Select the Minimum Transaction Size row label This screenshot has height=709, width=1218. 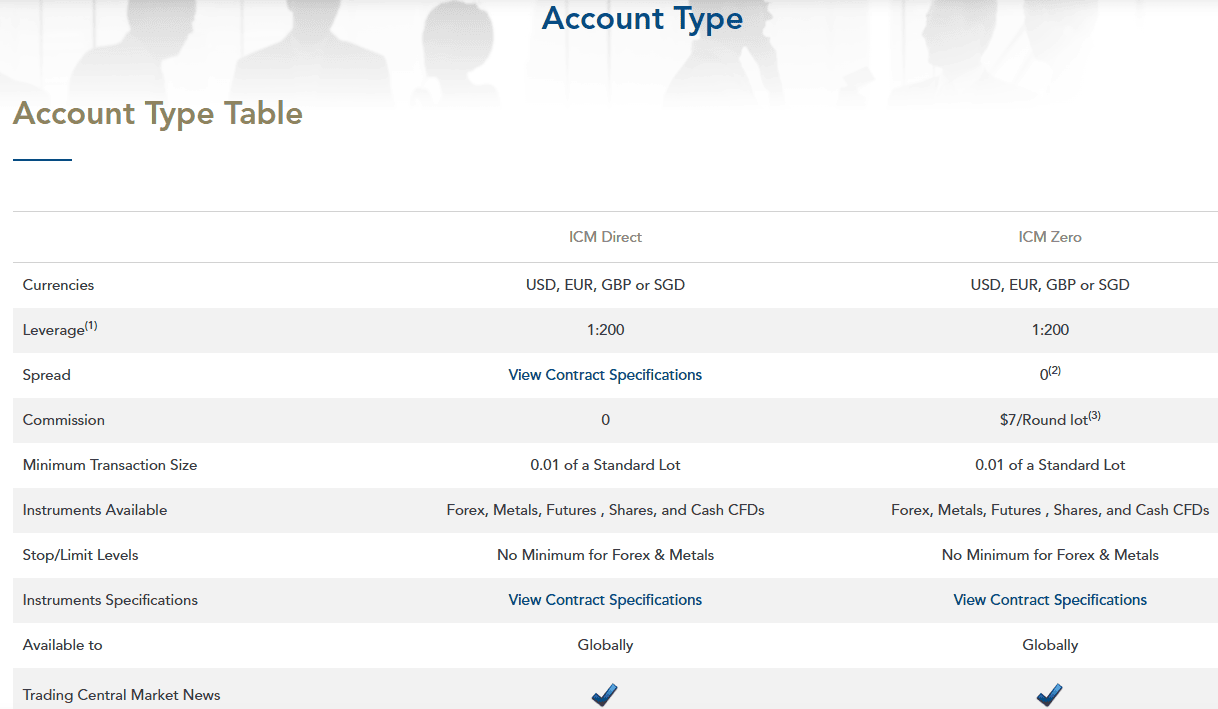coord(110,465)
